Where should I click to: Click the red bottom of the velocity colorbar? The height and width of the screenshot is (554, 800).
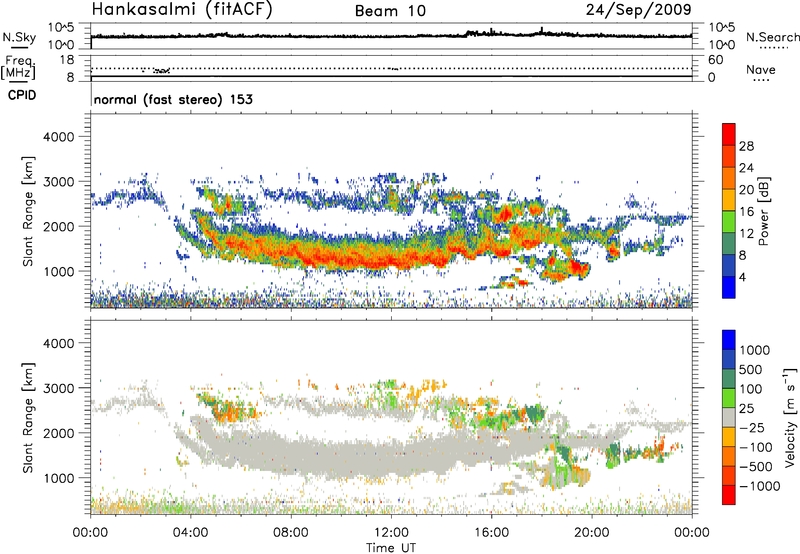[x=729, y=495]
